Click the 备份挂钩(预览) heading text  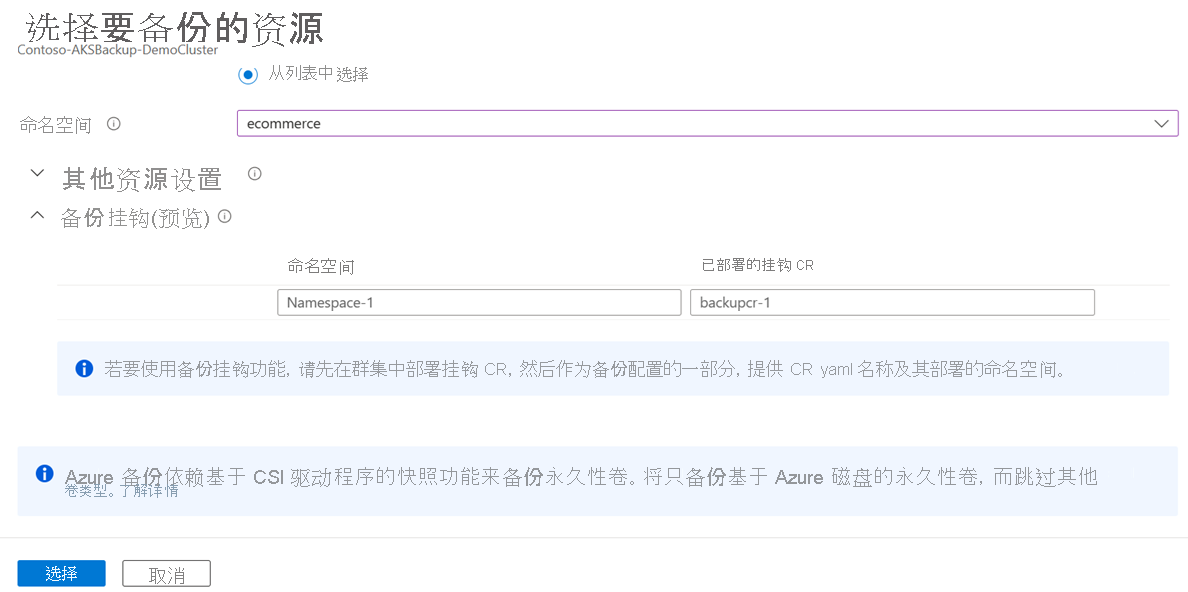tap(135, 218)
